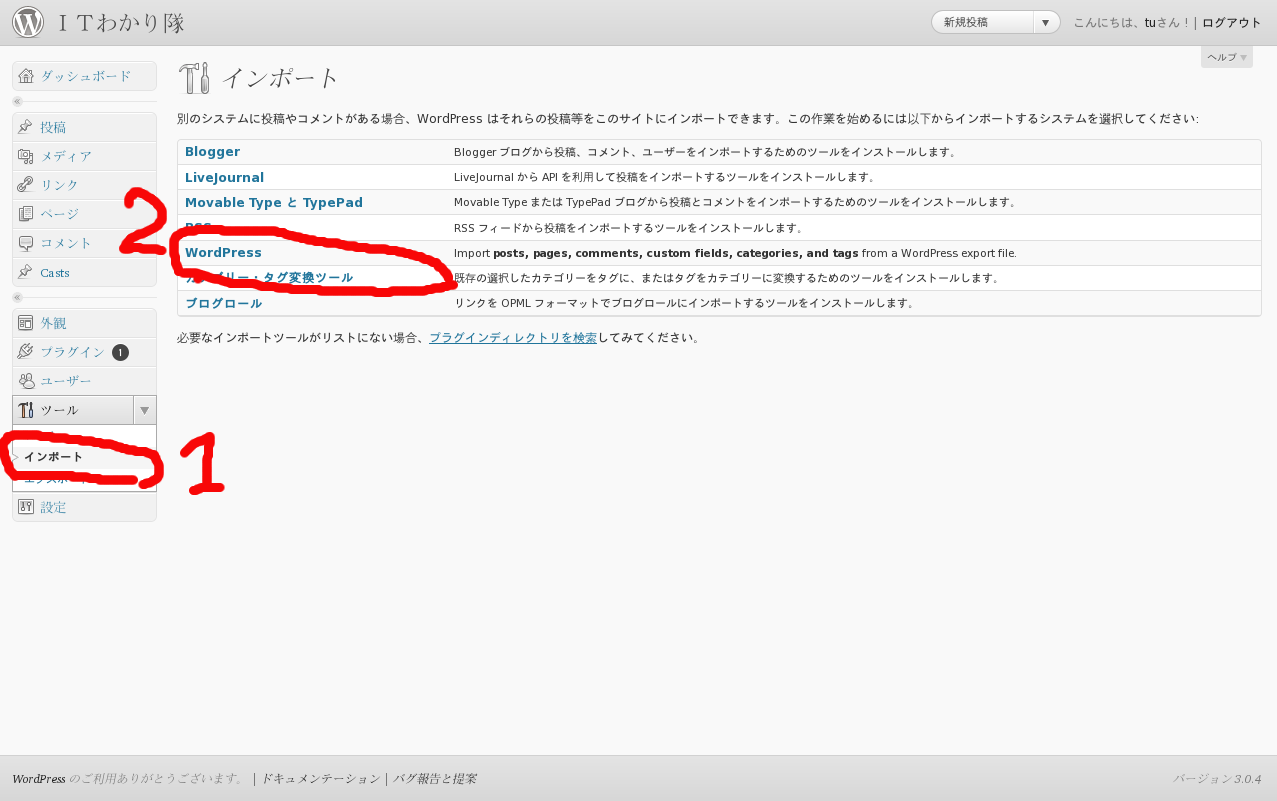Click the ログアウト link

[1231, 22]
